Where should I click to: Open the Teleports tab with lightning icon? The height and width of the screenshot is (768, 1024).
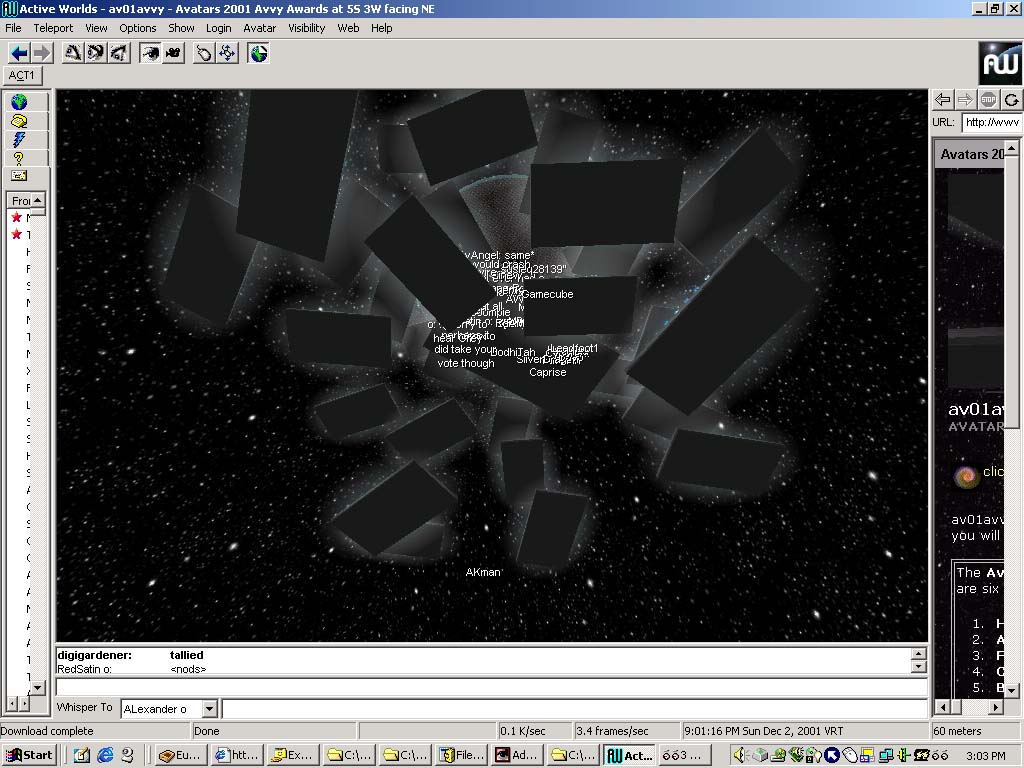[19, 139]
